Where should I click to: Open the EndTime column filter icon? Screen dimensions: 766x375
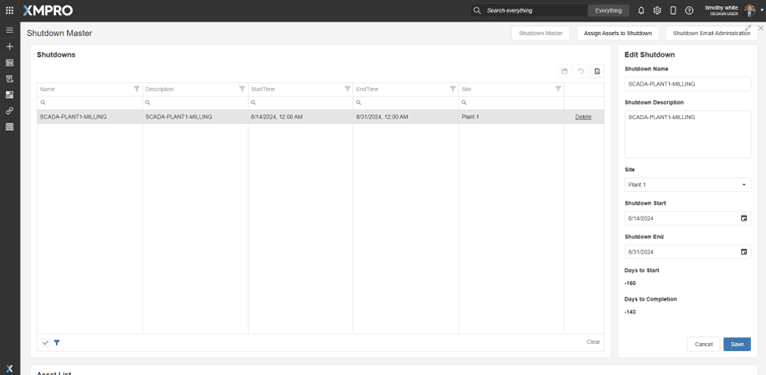(x=453, y=89)
